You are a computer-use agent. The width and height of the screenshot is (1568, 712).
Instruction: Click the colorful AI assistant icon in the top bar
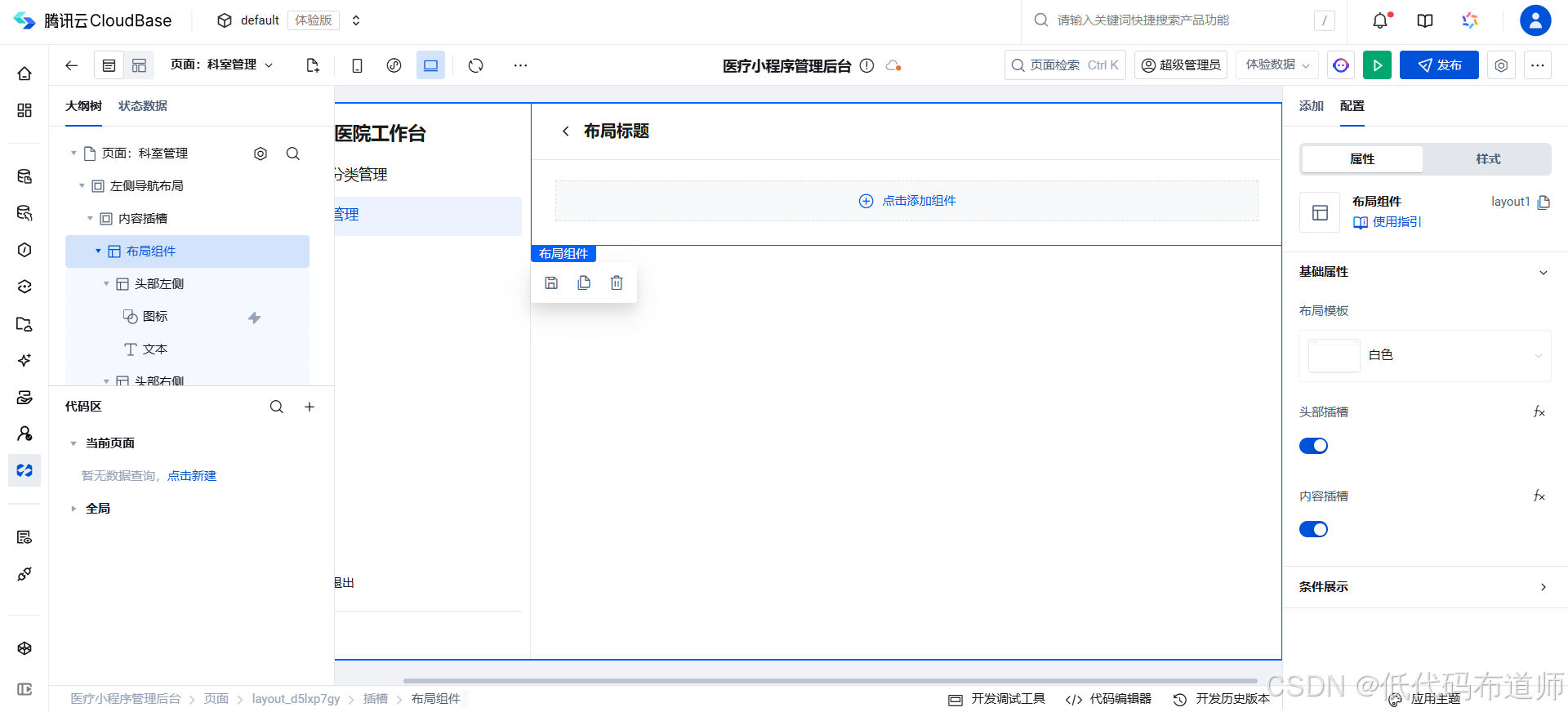pos(1470,20)
